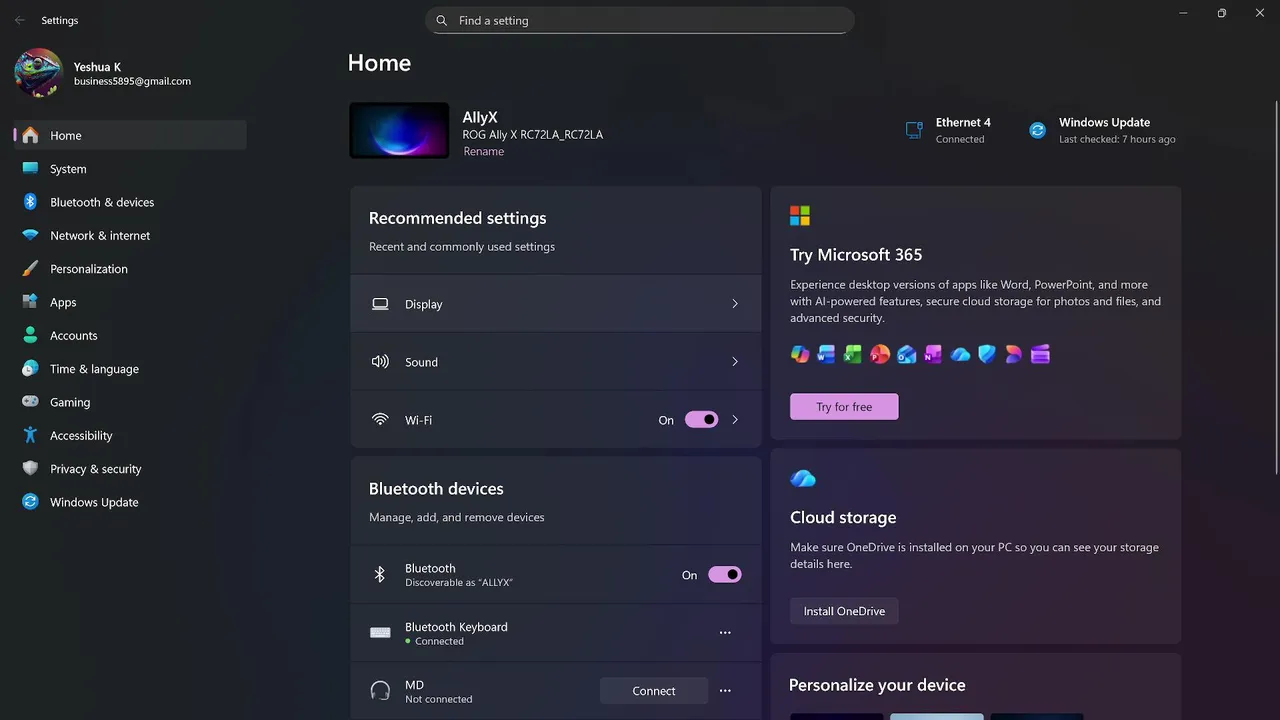The width and height of the screenshot is (1280, 720).
Task: Click the Try for free button
Action: pos(844,407)
